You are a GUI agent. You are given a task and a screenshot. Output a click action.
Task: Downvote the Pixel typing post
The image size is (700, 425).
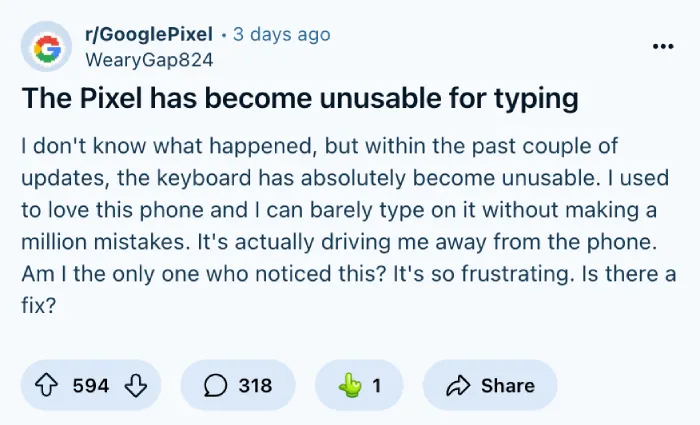pyautogui.click(x=136, y=385)
